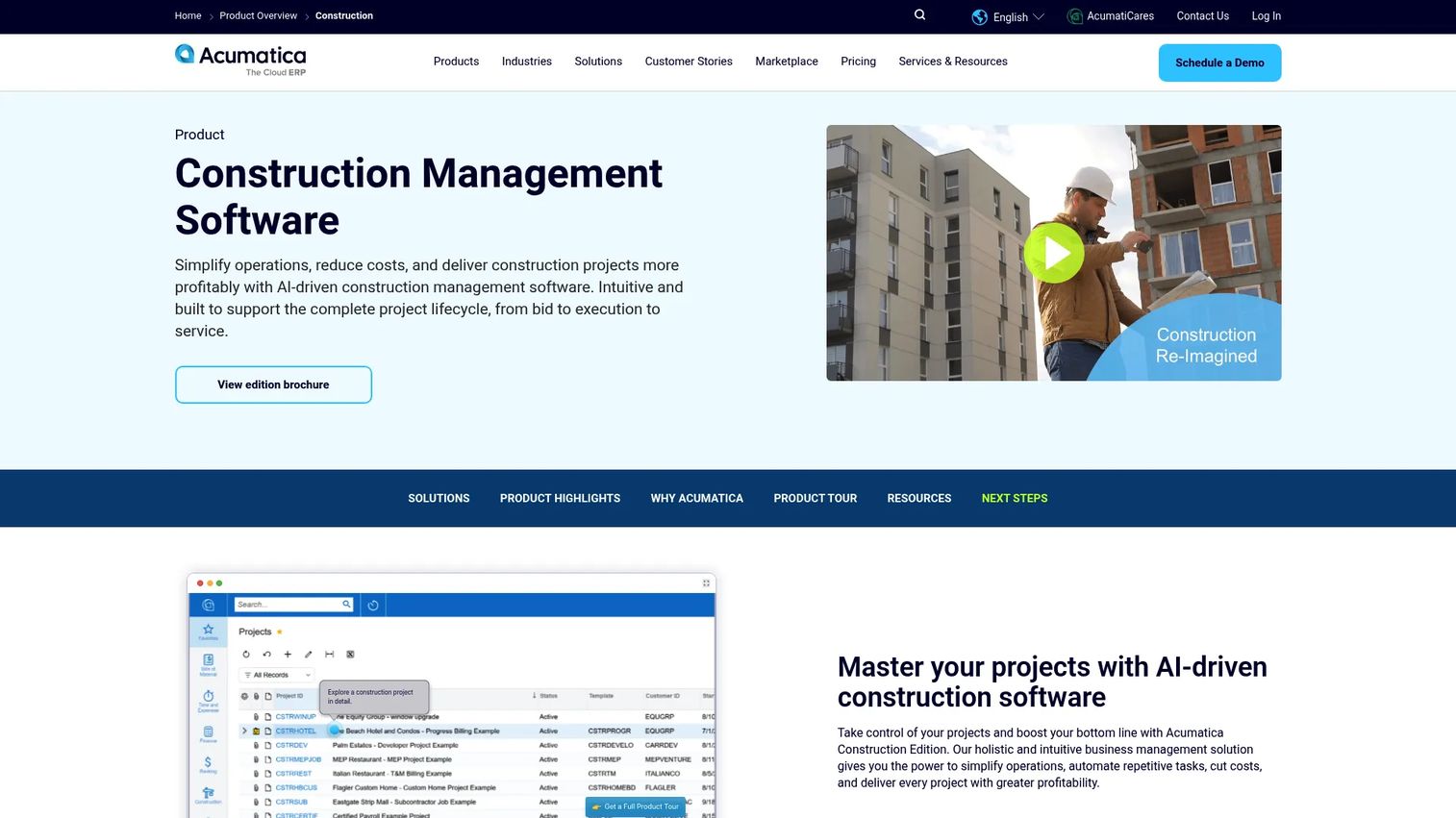This screenshot has height=818, width=1456.
Task: Click the Construction video thumbnail caption
Action: coord(1206,345)
